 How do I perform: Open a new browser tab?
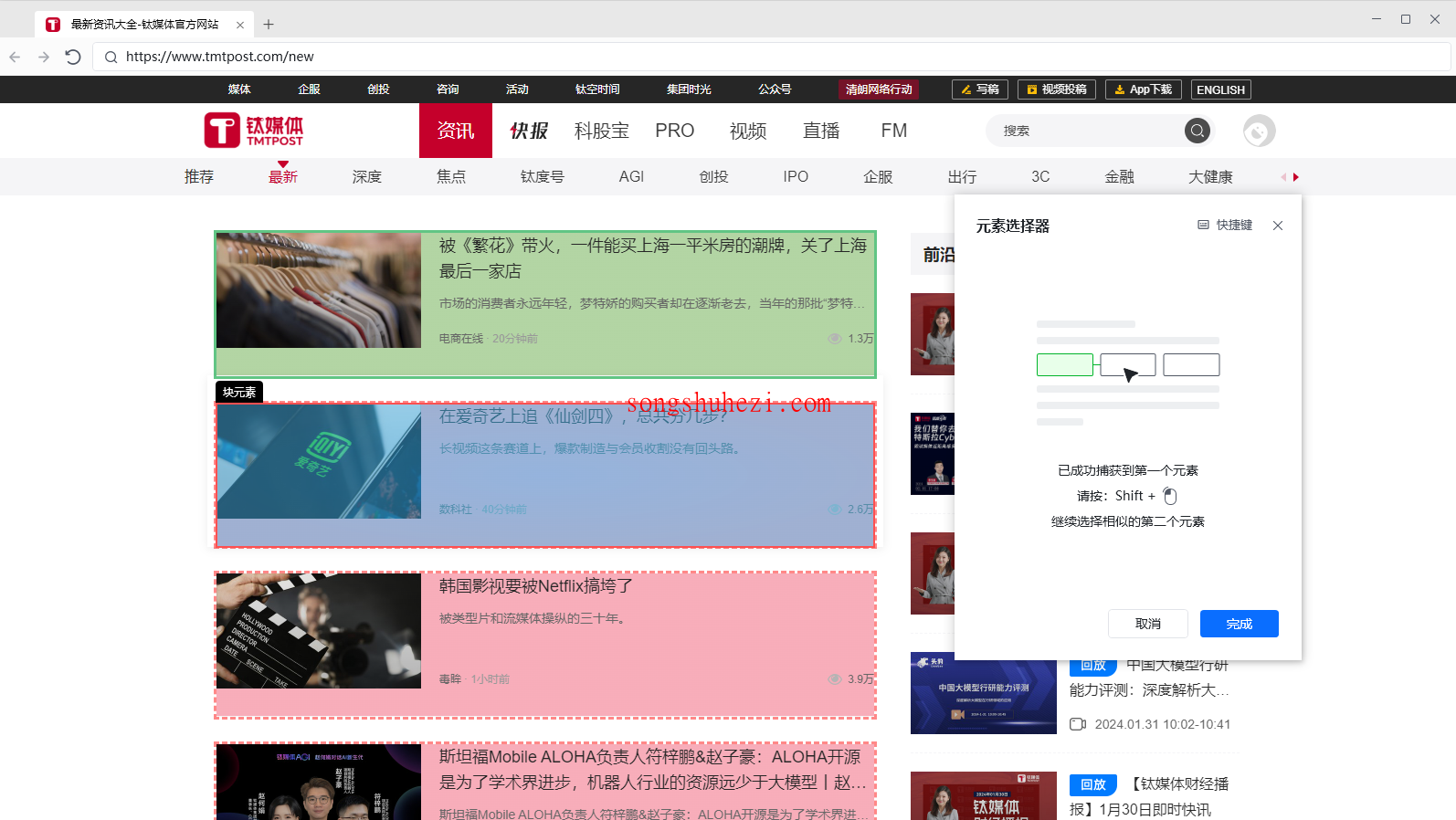(269, 25)
